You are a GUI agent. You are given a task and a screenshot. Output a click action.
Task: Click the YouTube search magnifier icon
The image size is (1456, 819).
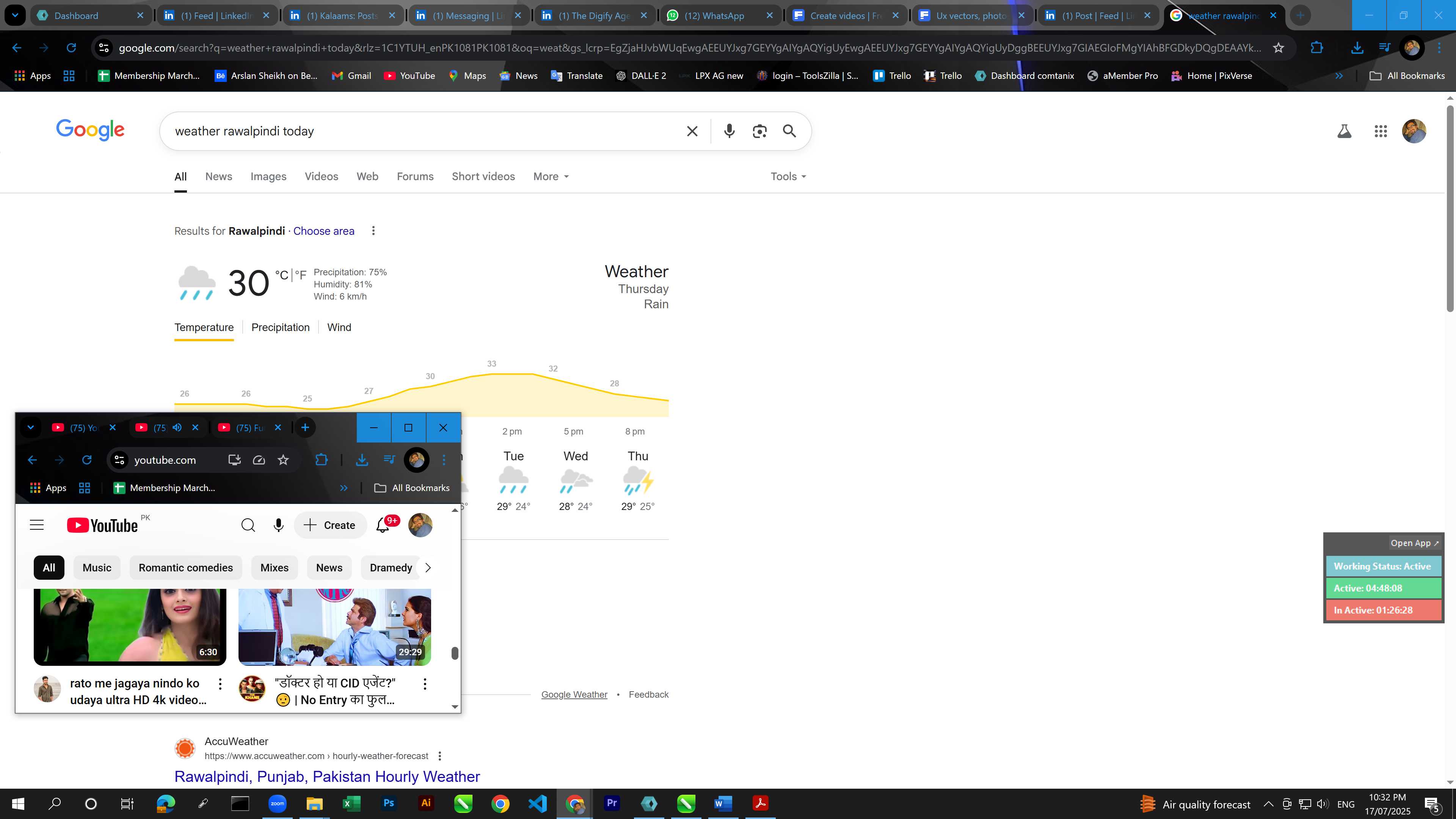(x=248, y=525)
